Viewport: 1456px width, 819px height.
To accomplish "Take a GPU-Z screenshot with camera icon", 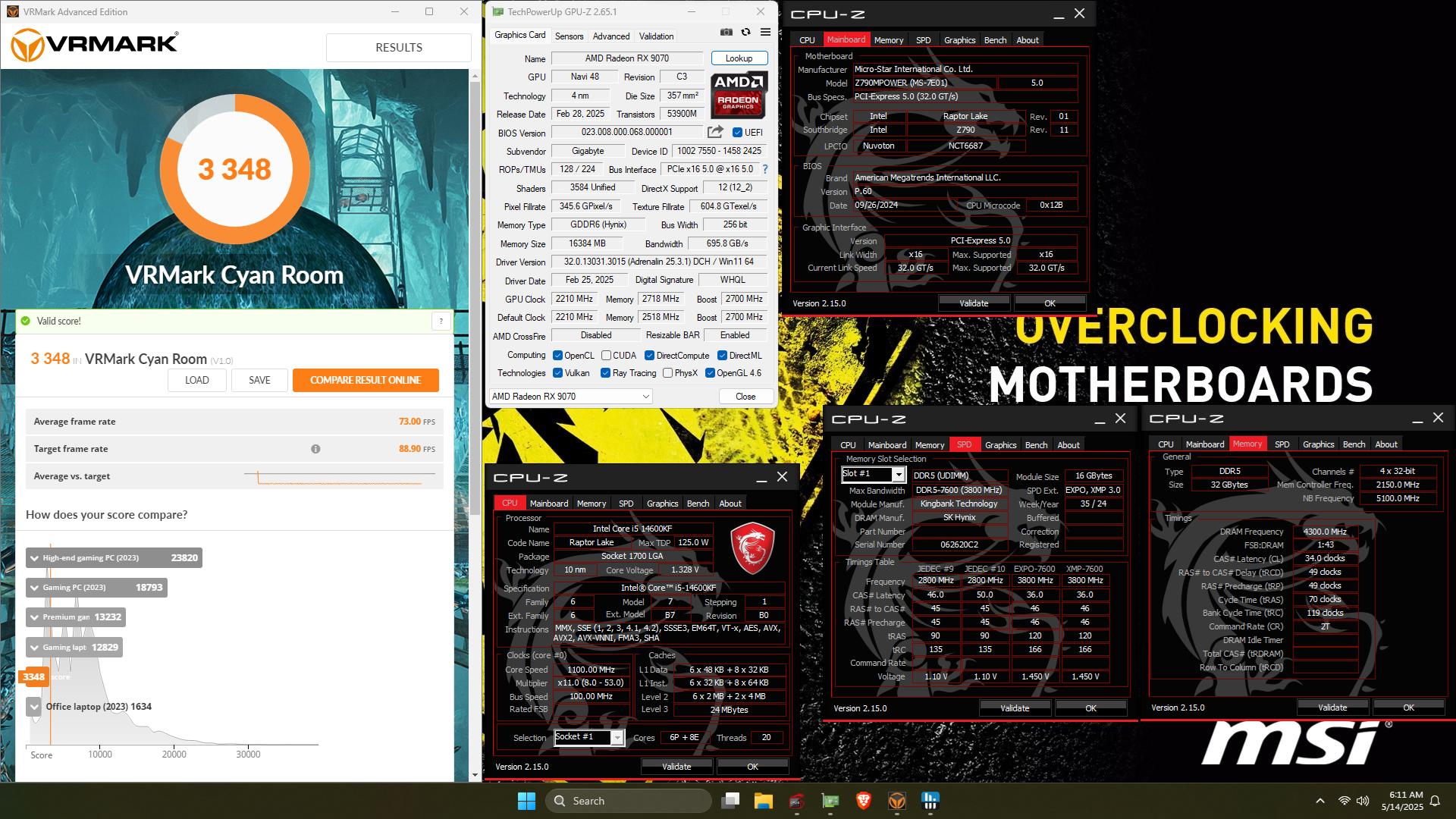I will [x=726, y=32].
